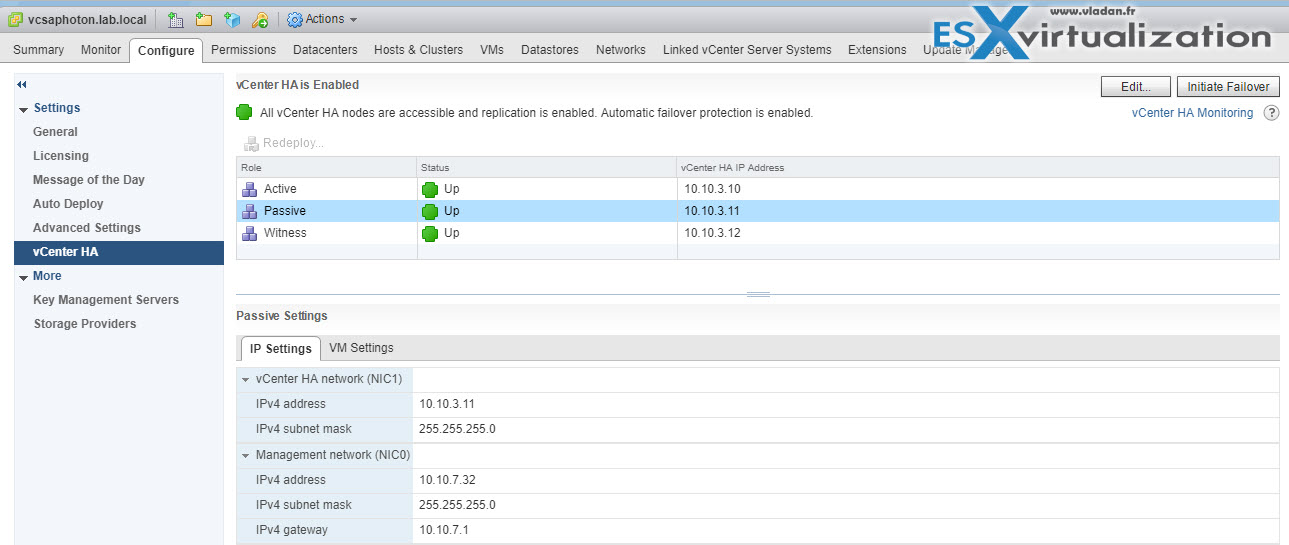Select the Configure tab

166,50
